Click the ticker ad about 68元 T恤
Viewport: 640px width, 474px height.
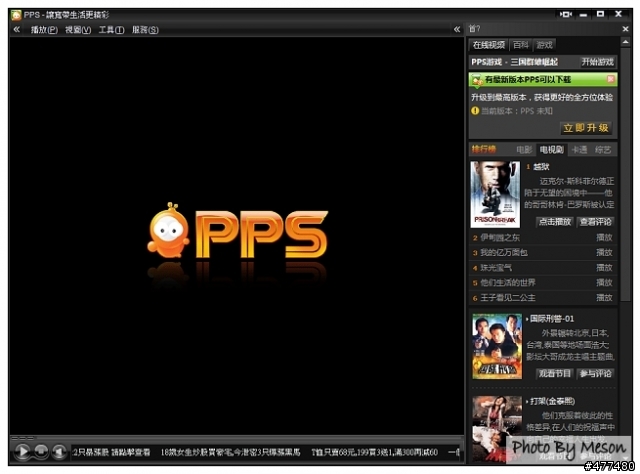point(374,452)
